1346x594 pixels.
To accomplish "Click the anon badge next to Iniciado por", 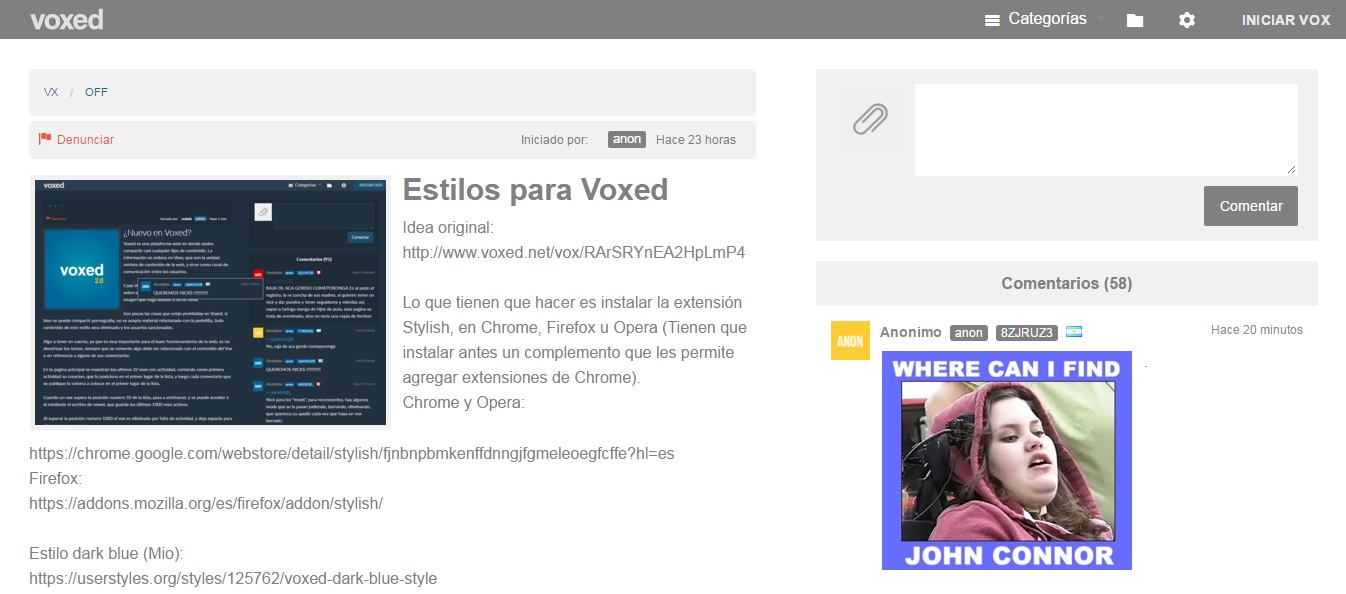I will click(x=626, y=139).
